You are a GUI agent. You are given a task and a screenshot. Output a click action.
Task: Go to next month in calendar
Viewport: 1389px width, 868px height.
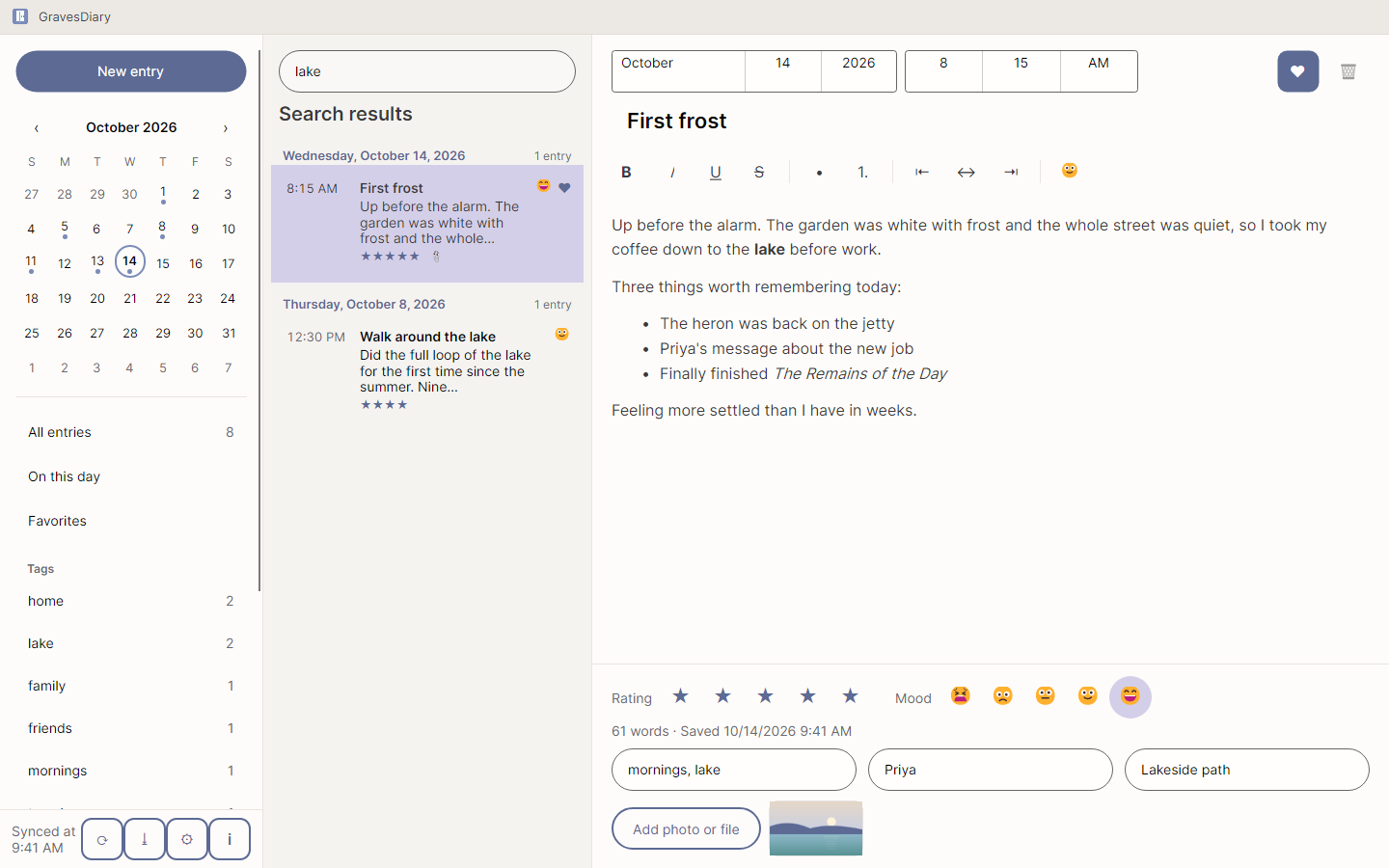(x=226, y=127)
